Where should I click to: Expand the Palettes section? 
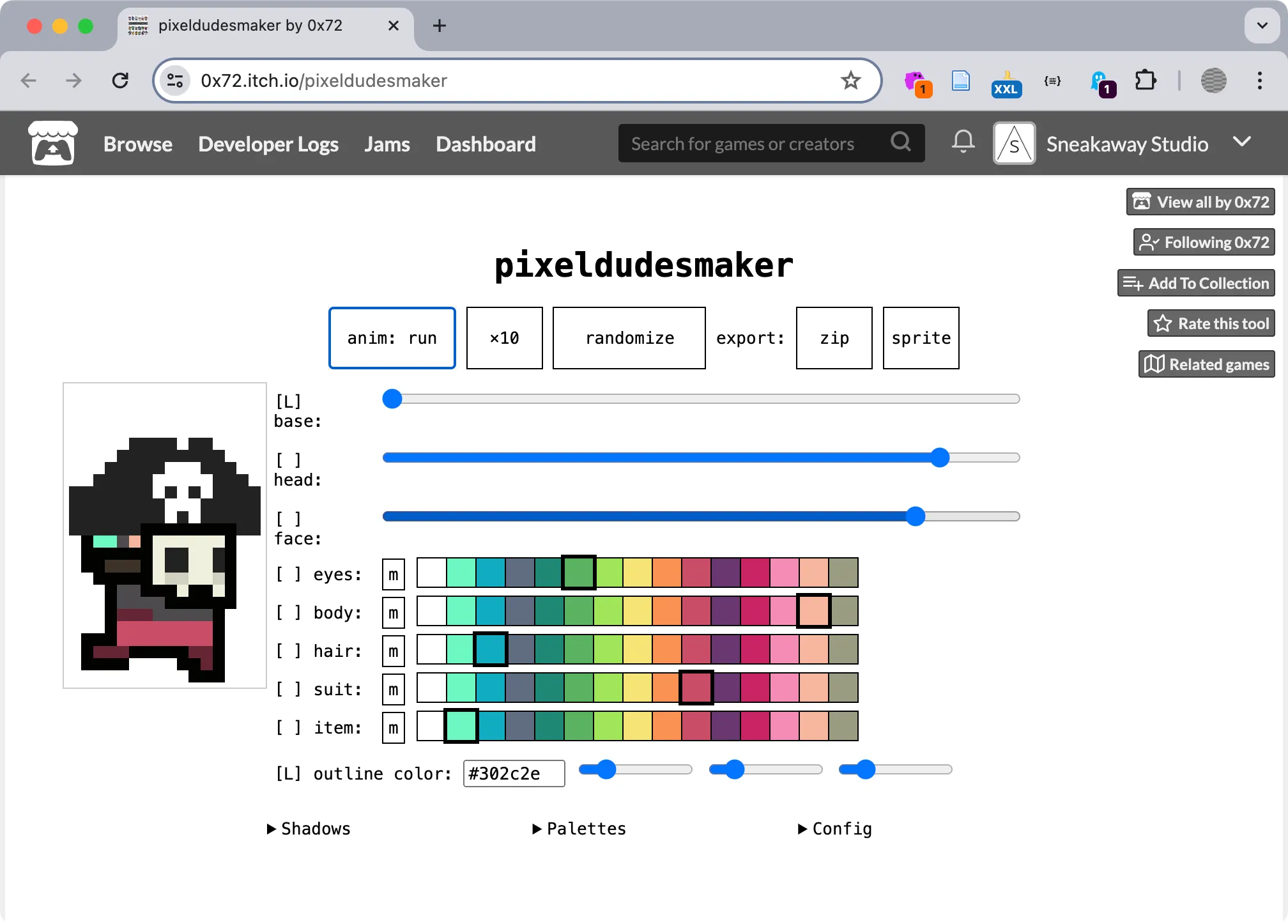coord(578,828)
